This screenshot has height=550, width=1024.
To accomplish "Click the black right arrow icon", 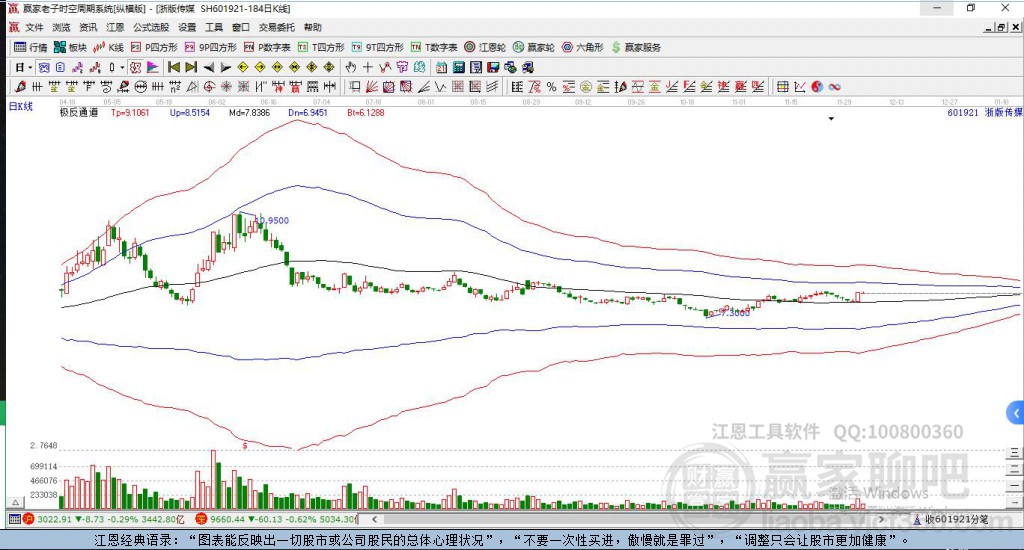I will point(226,67).
